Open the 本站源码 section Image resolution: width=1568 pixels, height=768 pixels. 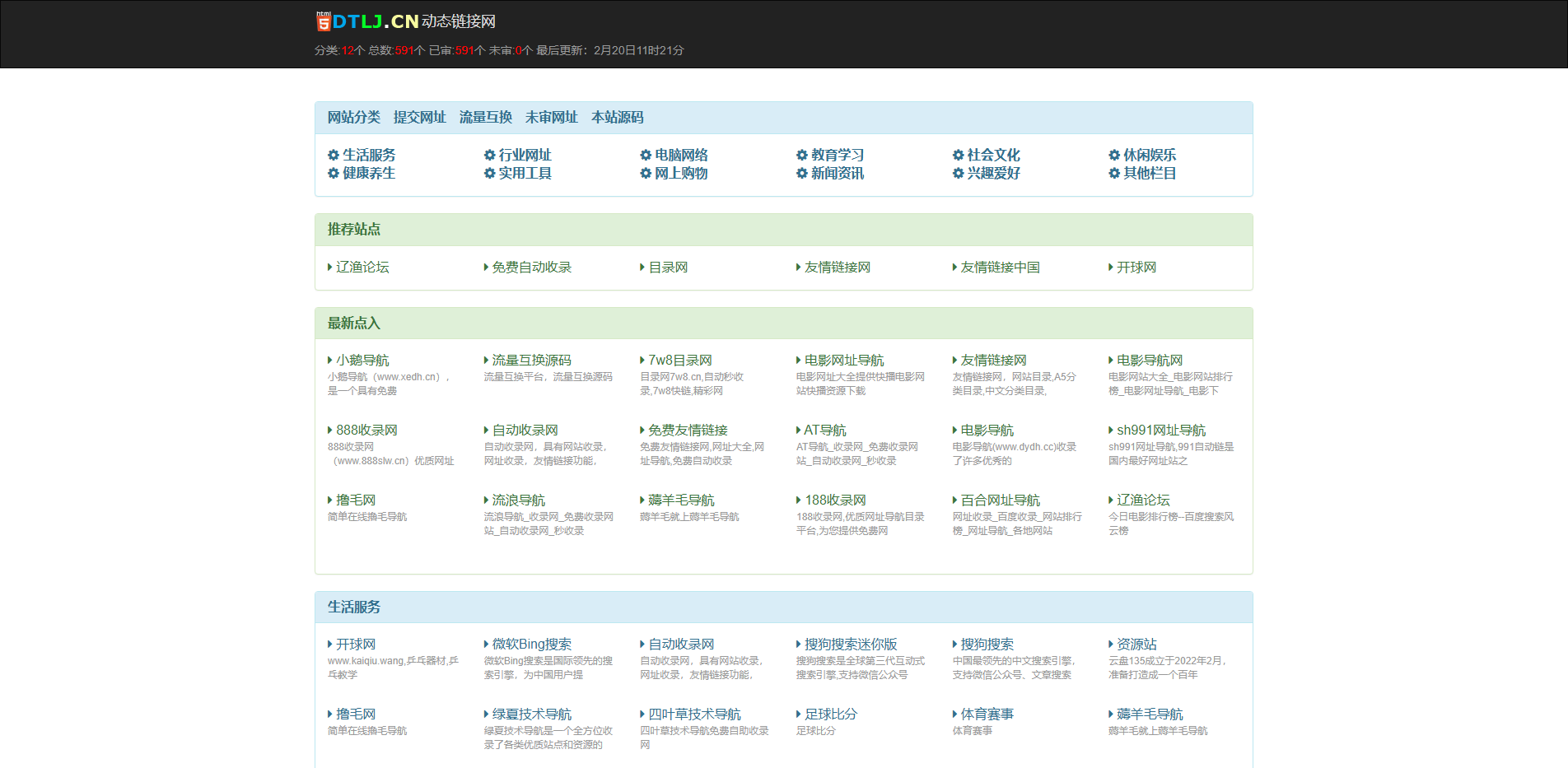618,118
